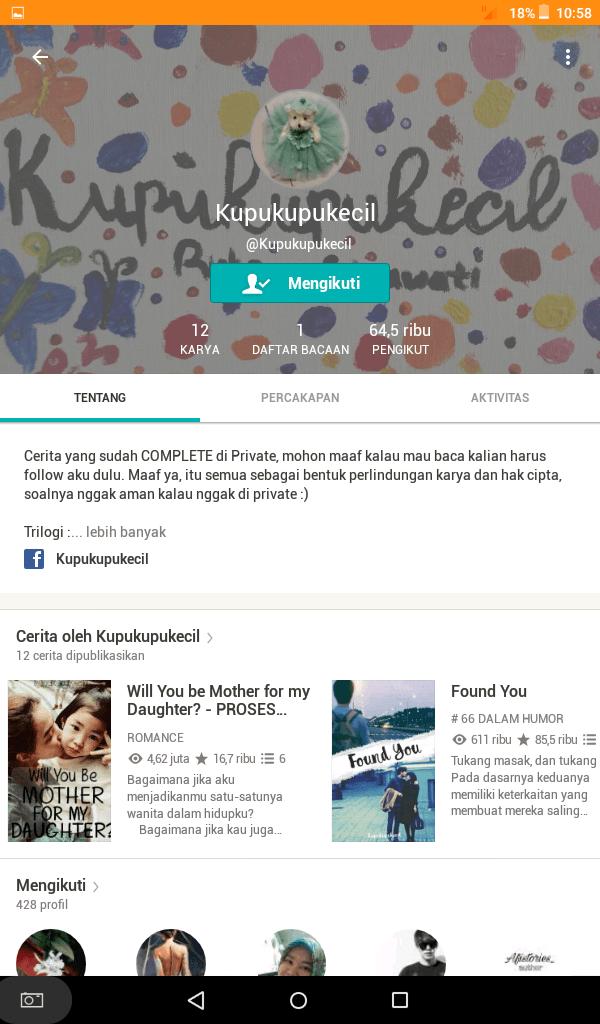The image size is (600, 1024).
Task: Expand bio with lebih banyak
Action: (126, 532)
